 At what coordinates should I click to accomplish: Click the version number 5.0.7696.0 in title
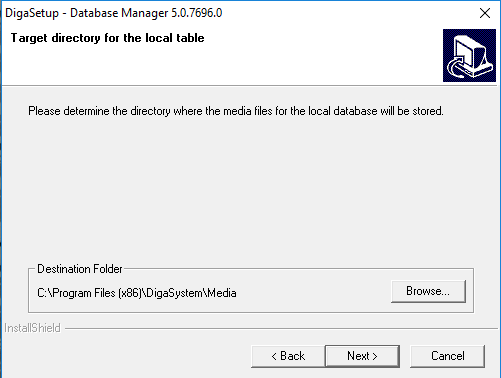pyautogui.click(x=197, y=13)
